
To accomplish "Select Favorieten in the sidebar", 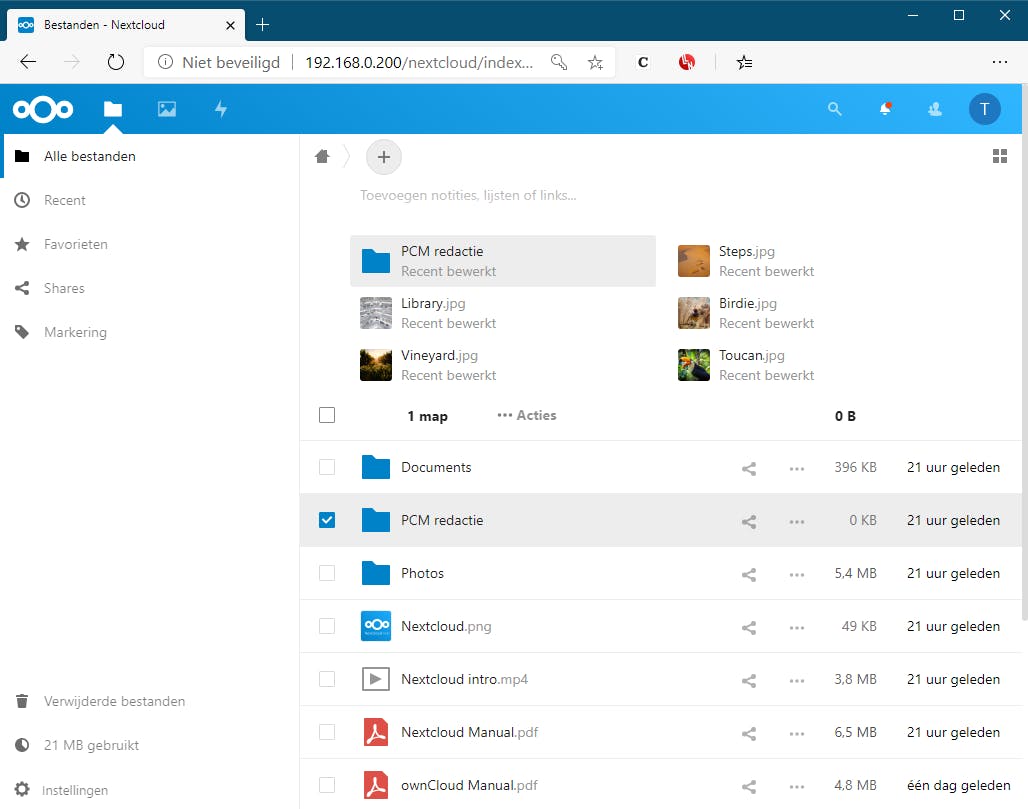I will [x=75, y=244].
